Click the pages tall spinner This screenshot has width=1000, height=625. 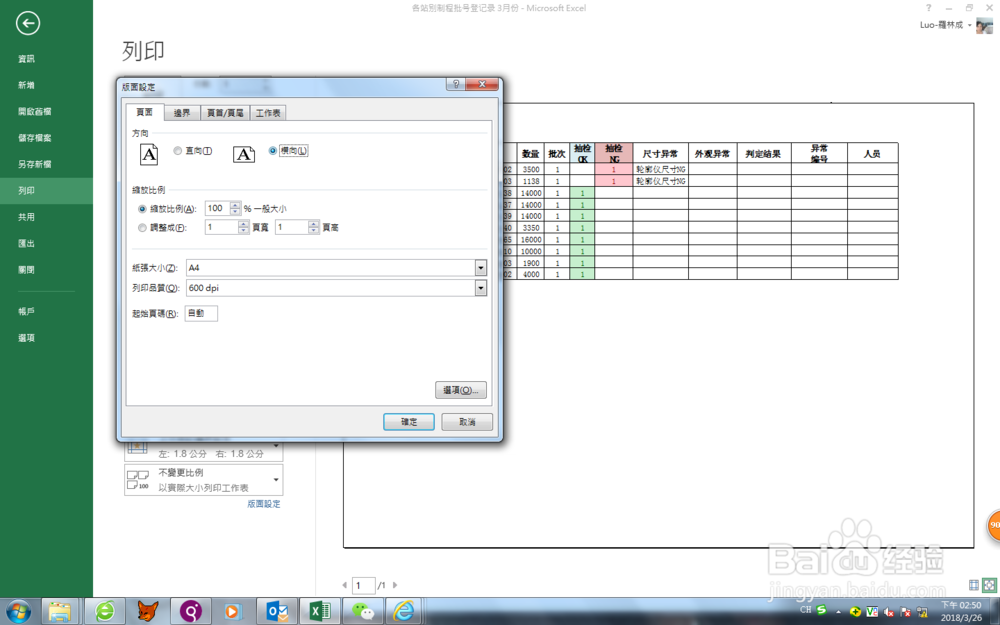pos(313,227)
